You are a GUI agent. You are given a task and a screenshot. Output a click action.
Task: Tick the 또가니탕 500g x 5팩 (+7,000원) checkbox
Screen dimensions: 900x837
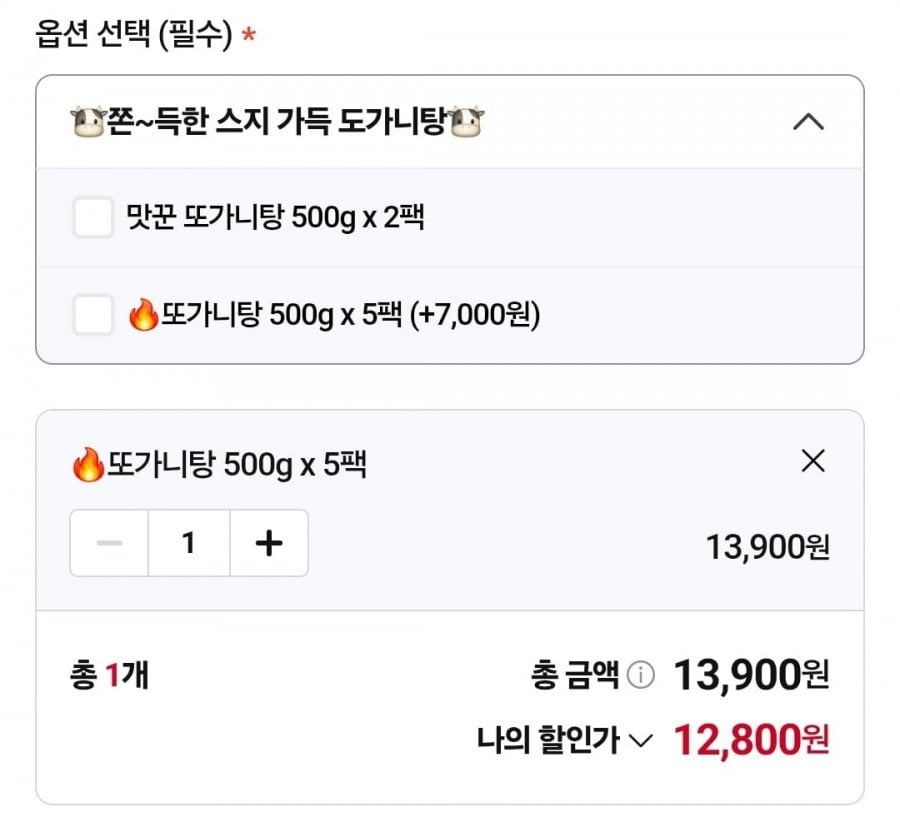pos(93,316)
